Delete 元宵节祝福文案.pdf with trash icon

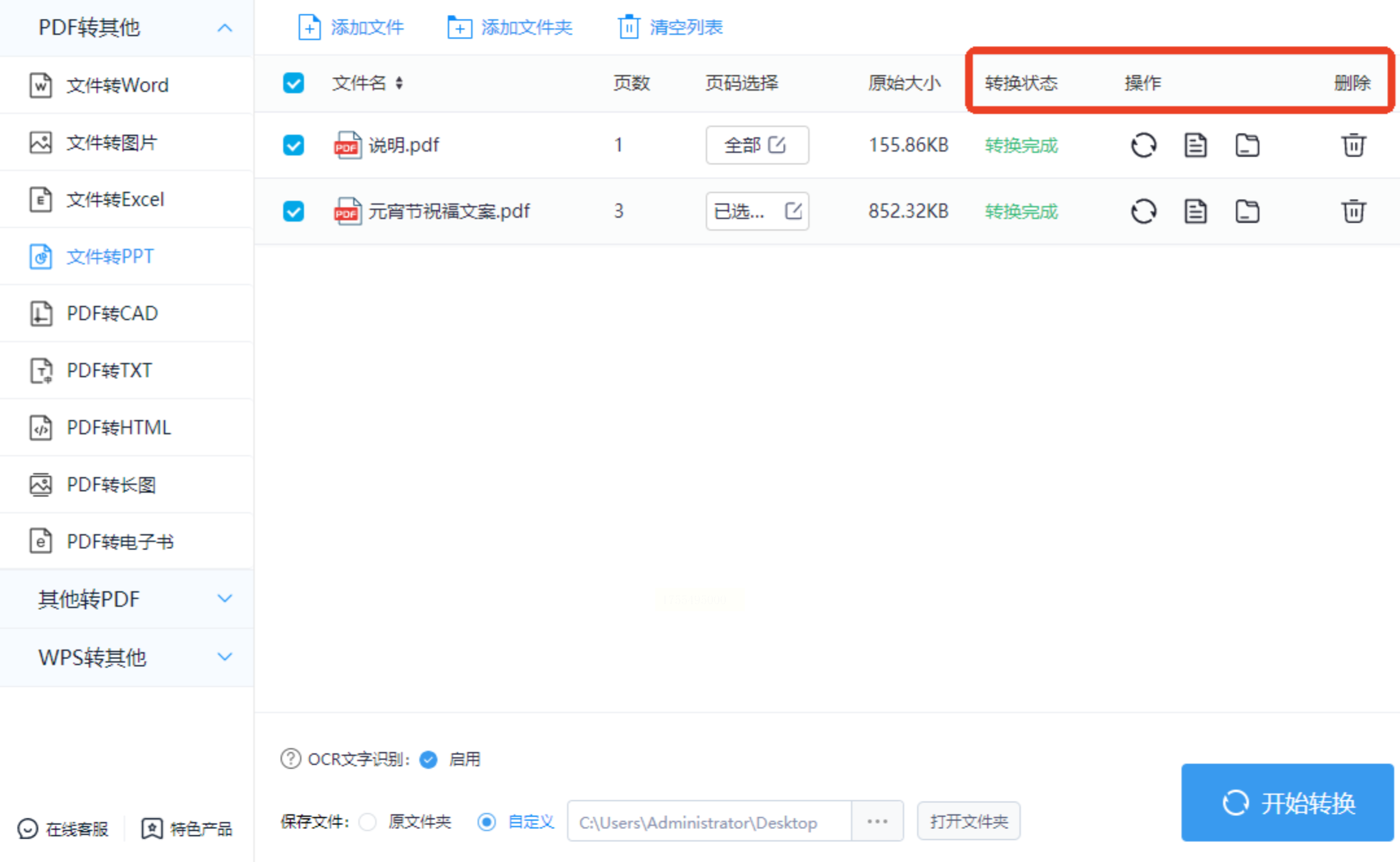click(1353, 211)
